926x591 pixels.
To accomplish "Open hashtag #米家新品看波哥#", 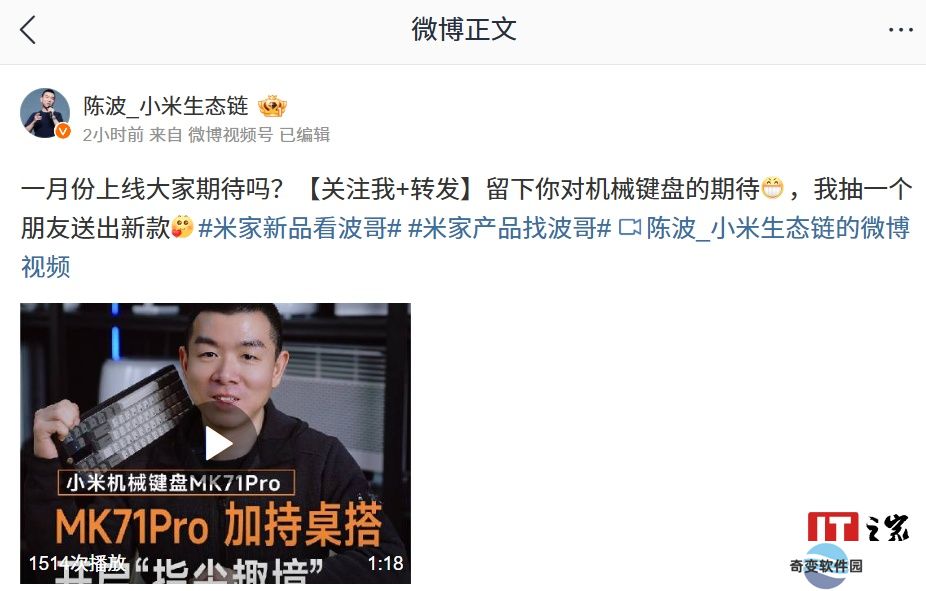I will pos(300,228).
